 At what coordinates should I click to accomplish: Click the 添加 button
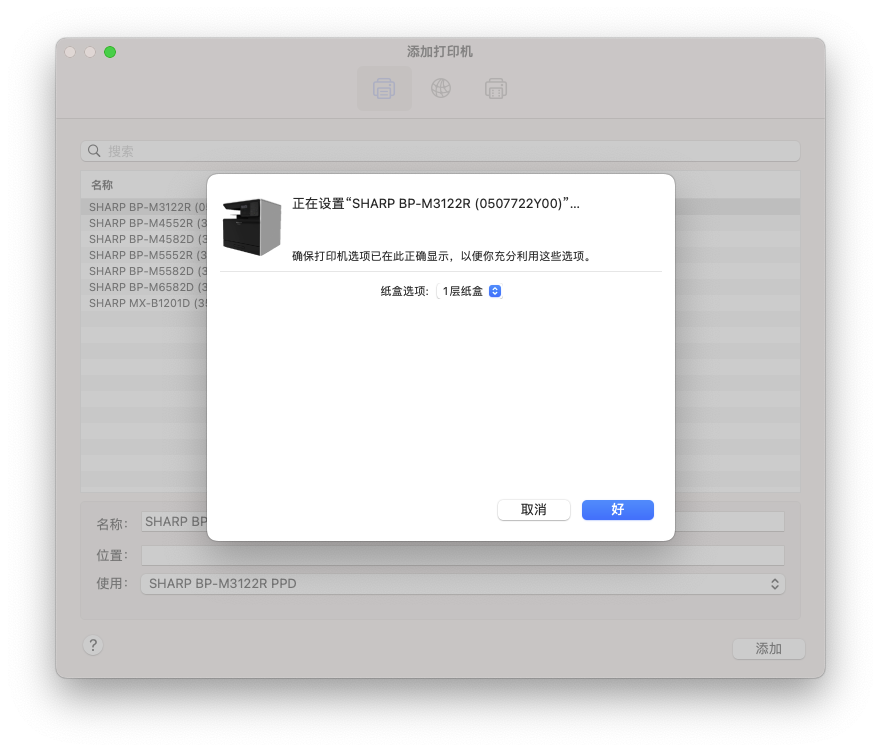click(x=769, y=649)
